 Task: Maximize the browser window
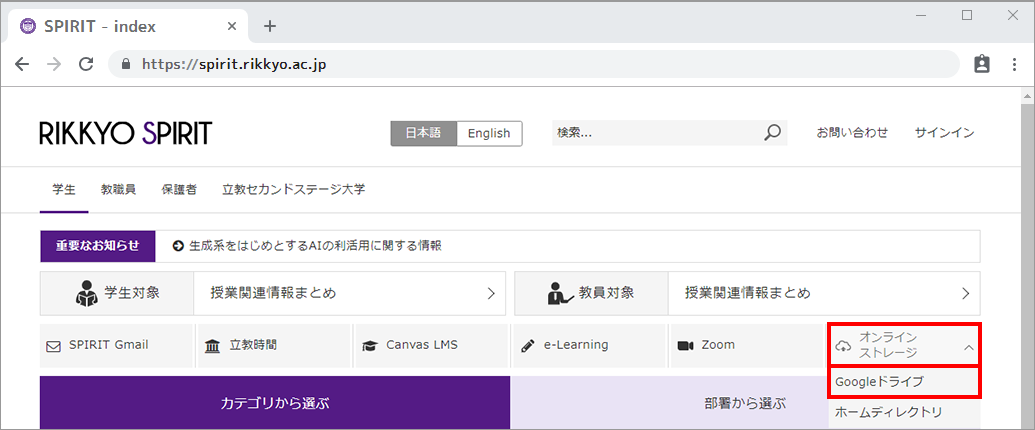pos(967,15)
